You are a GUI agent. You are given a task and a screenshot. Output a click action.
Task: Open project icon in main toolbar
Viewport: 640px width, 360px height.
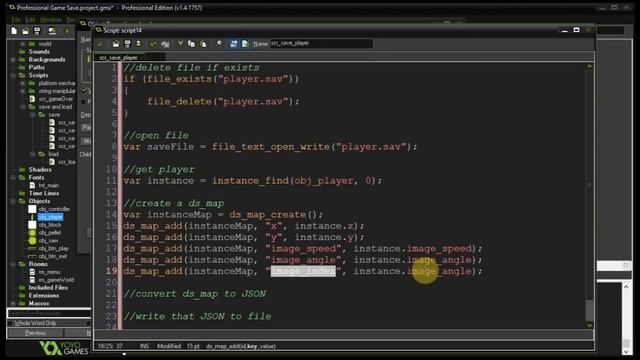(x=25, y=31)
